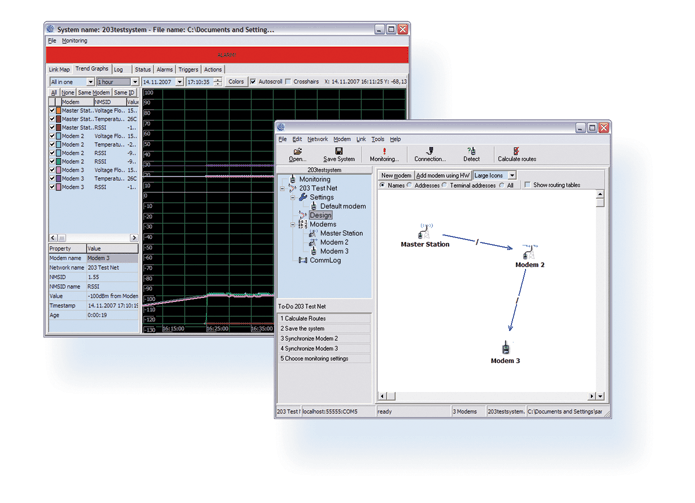Click the Default modem icon in tree

(314, 206)
